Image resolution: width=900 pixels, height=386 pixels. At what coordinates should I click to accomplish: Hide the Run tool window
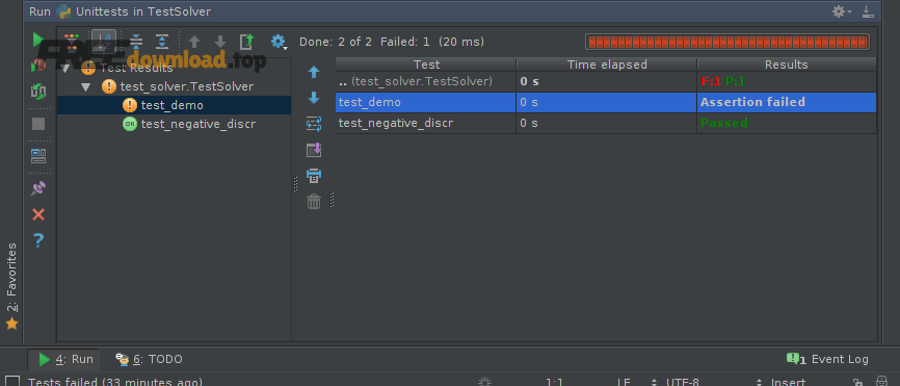tap(867, 11)
